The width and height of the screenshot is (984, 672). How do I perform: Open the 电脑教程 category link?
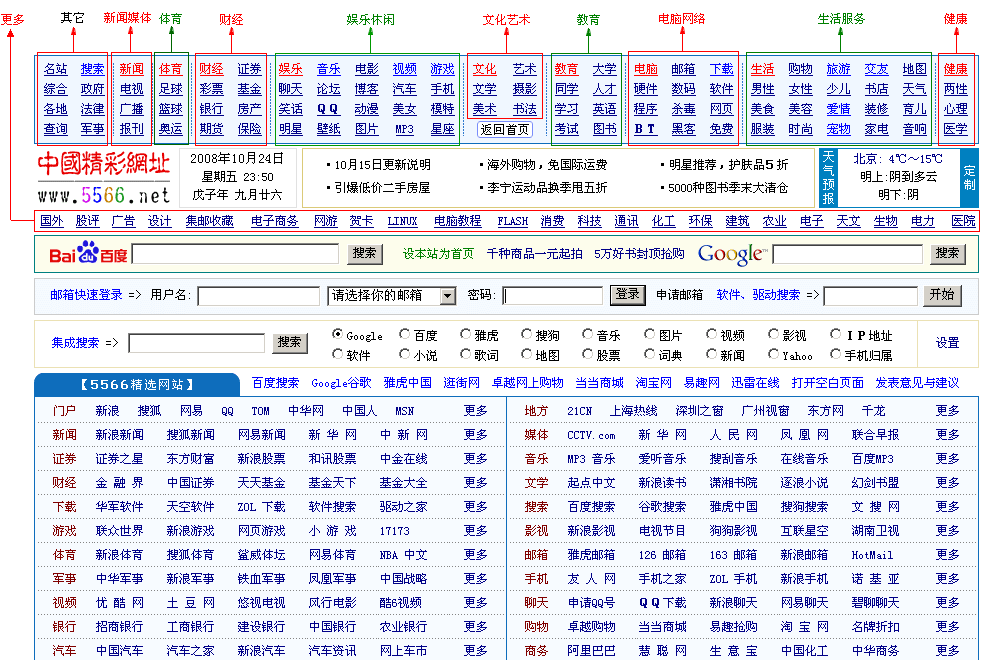coord(457,221)
